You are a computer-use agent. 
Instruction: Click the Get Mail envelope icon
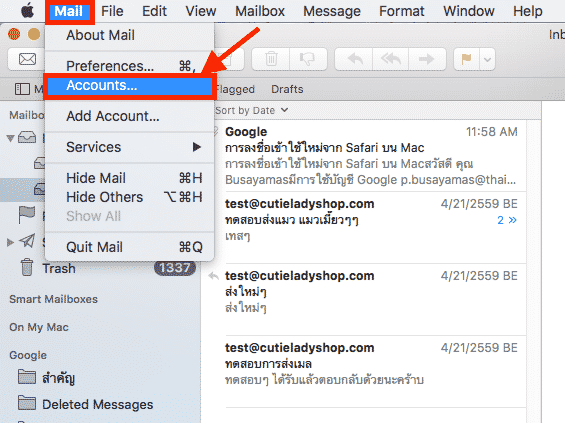(27, 59)
